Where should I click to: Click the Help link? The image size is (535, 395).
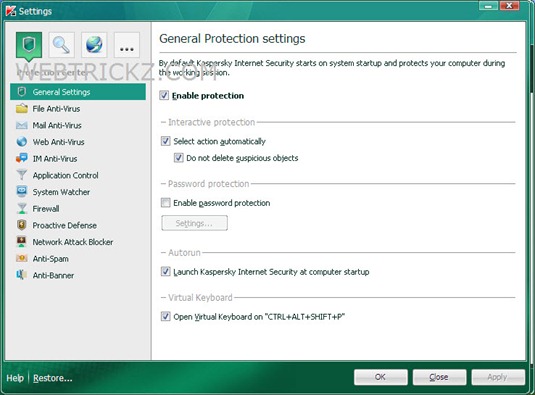pos(15,378)
